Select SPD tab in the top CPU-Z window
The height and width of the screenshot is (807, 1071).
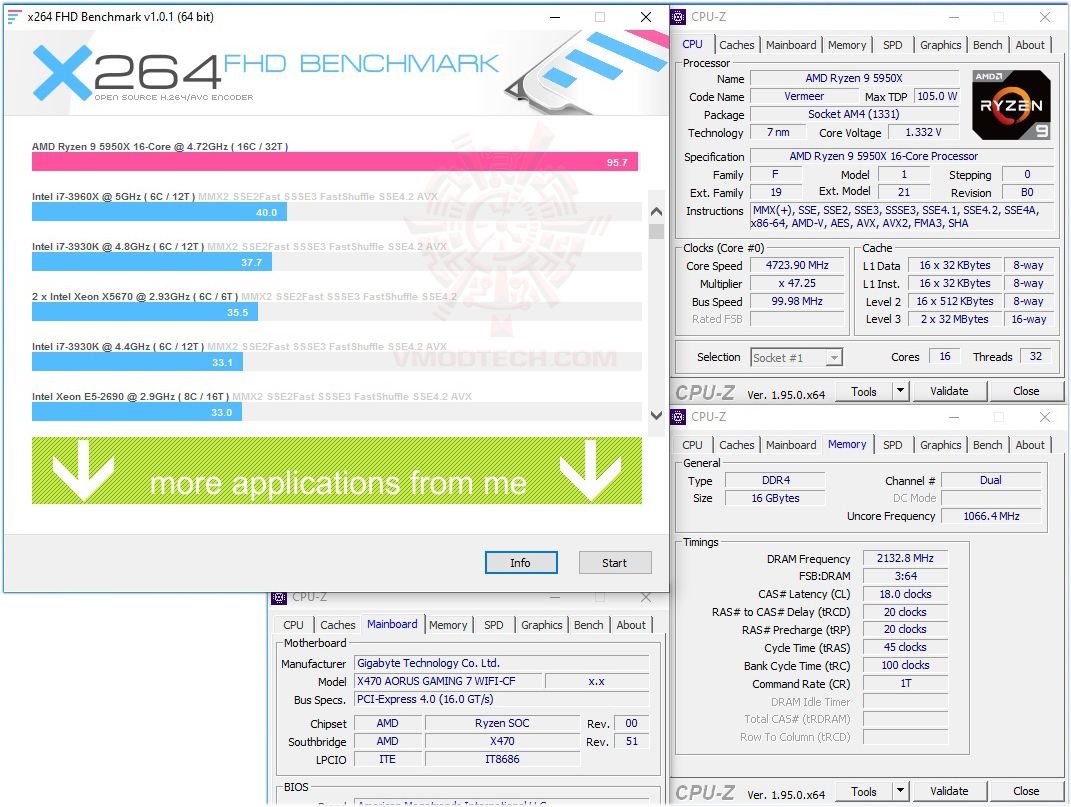[x=892, y=45]
